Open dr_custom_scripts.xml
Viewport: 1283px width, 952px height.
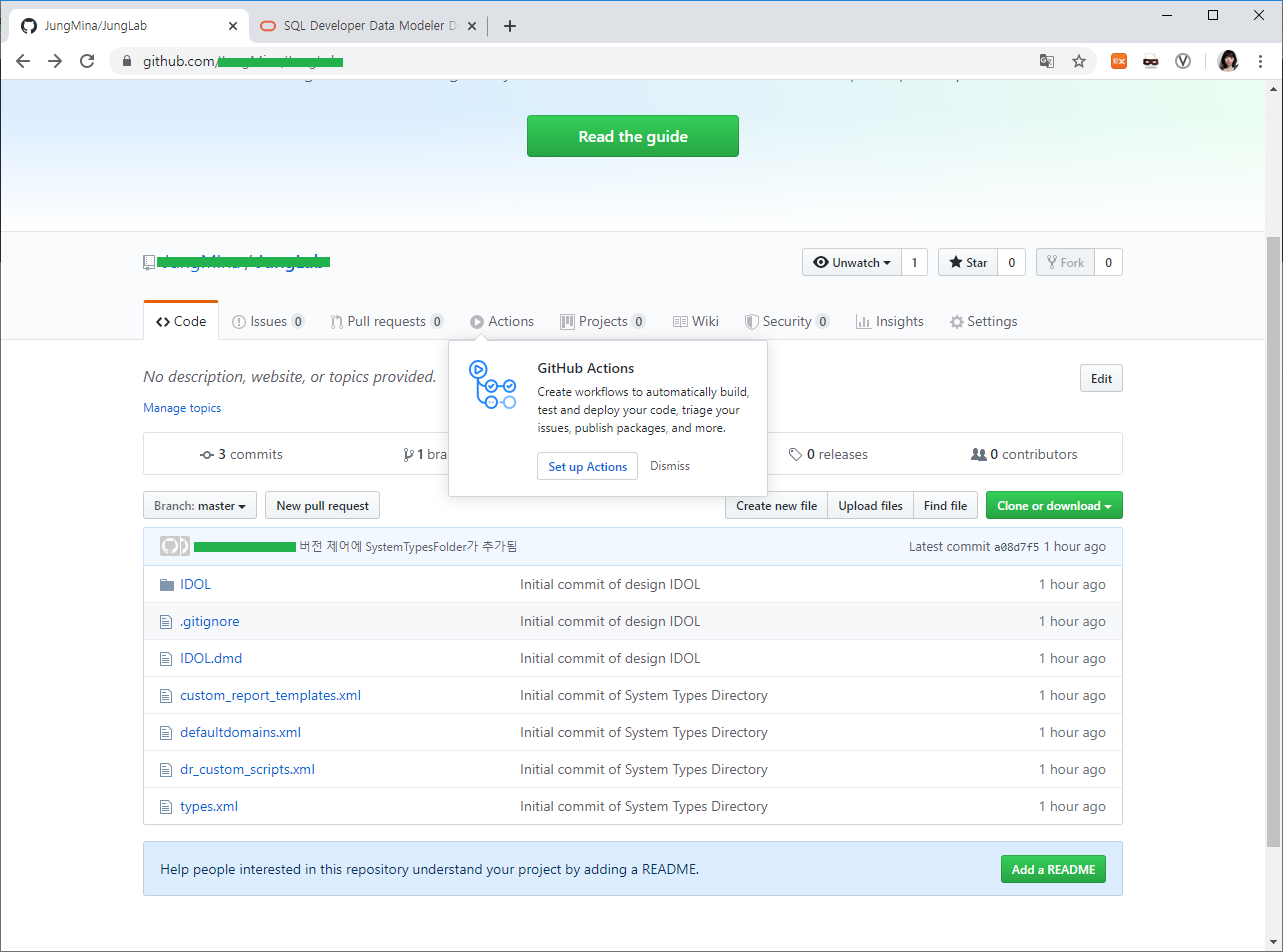coord(247,769)
